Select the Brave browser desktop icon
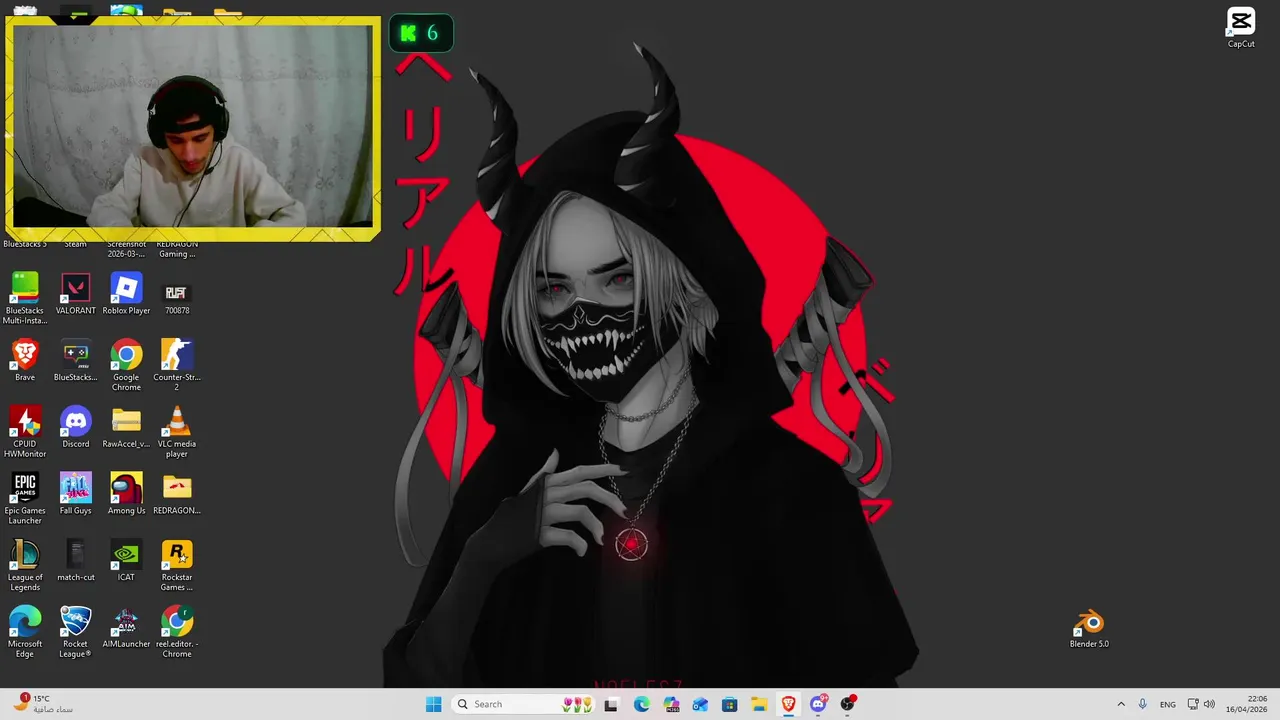Viewport: 1280px width, 720px height. 25,361
